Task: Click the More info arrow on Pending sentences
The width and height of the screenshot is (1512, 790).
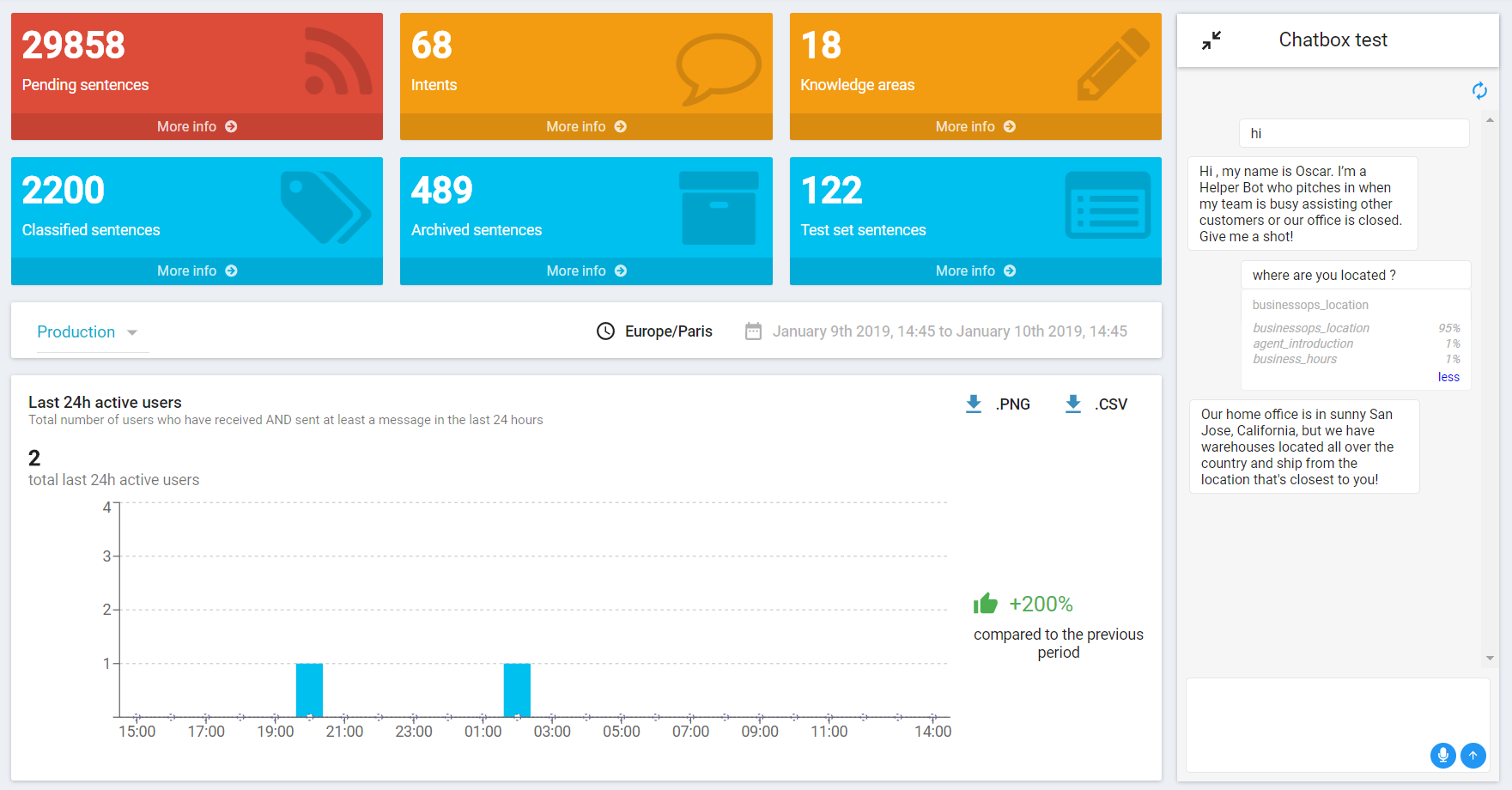Action: [x=231, y=126]
